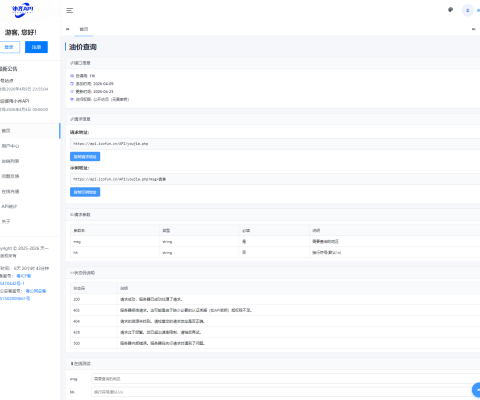Screen dimensions: 480x400
Task: Open the 关于 sidebar item
Action: (30, 221)
